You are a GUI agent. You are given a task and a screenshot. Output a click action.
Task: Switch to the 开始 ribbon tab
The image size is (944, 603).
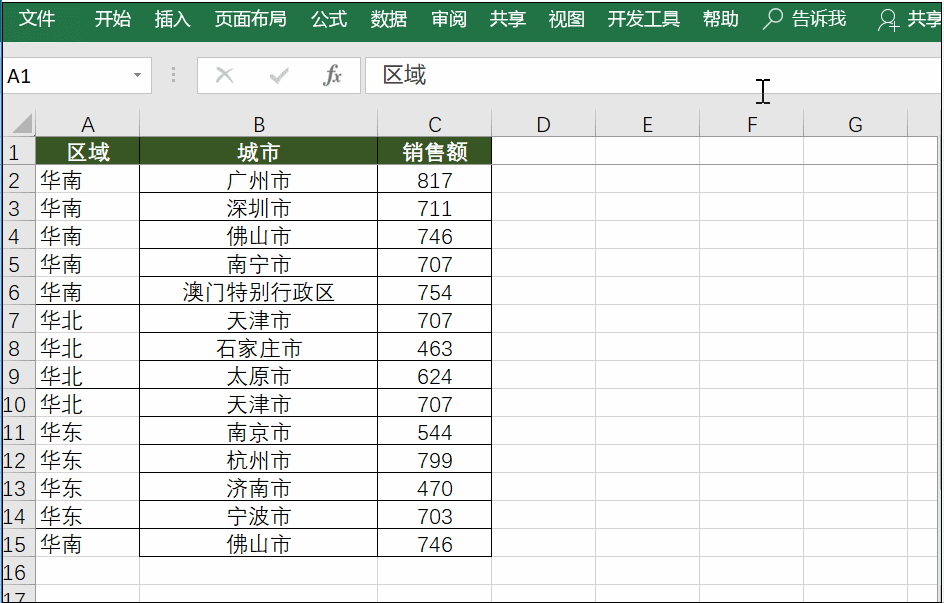113,19
